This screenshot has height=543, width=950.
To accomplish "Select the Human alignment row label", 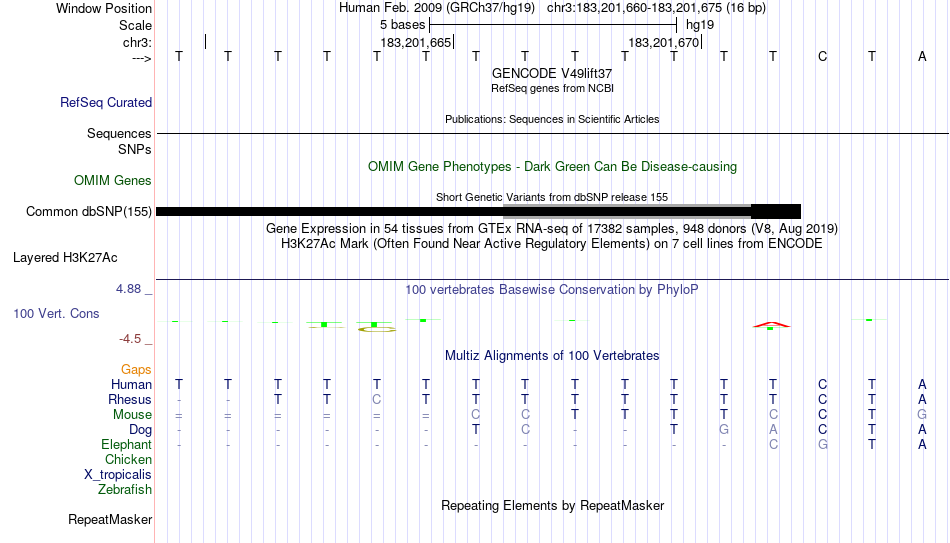I will (x=131, y=384).
